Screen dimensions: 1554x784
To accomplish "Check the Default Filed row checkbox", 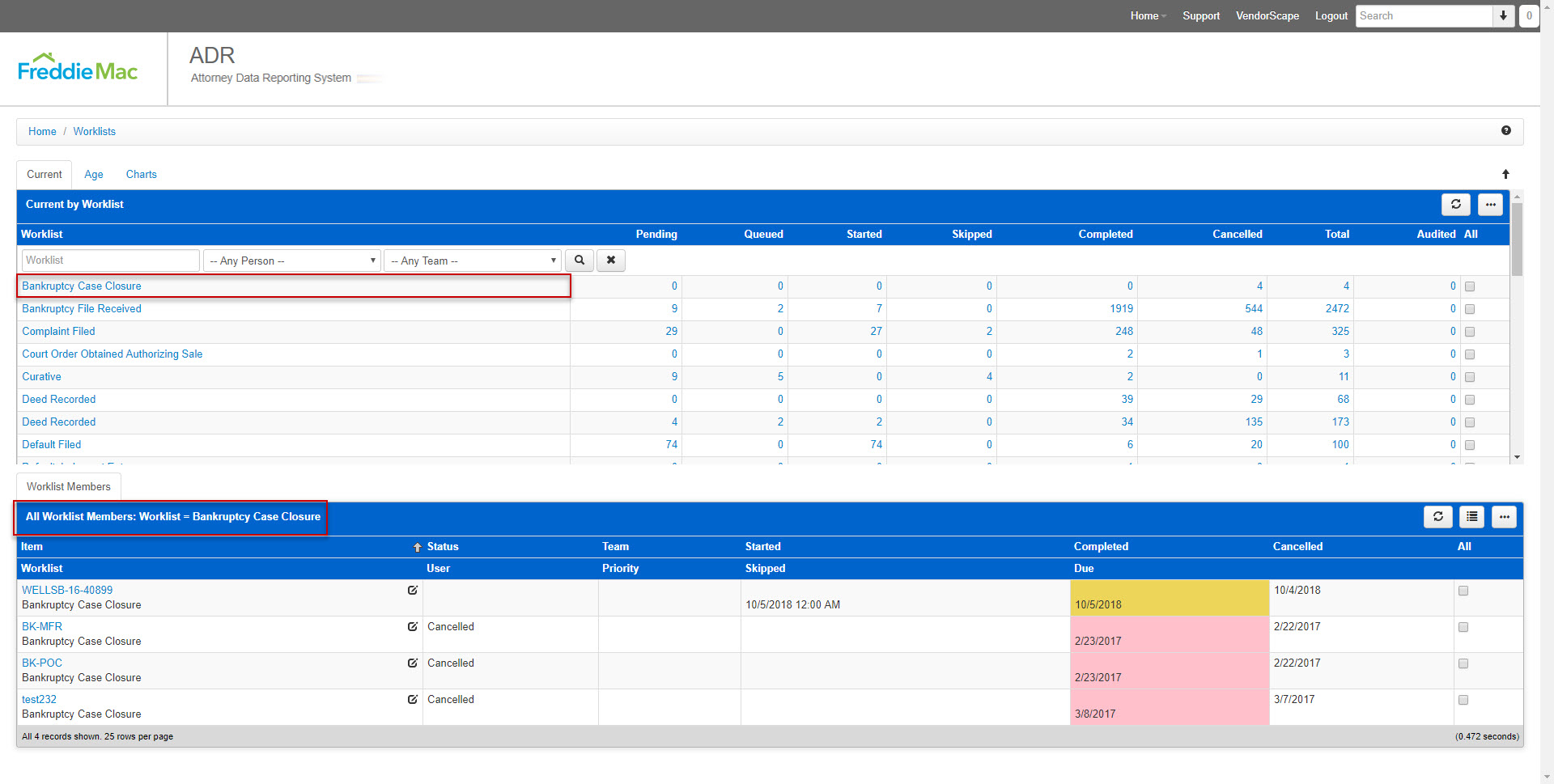I will 1470,445.
